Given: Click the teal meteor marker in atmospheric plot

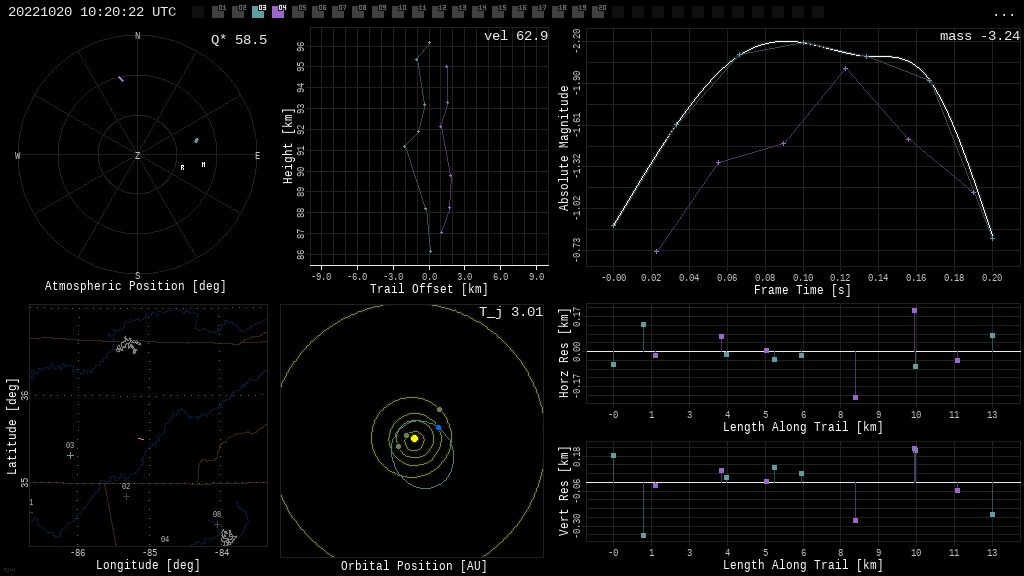Looking at the screenshot, I should (196, 141).
